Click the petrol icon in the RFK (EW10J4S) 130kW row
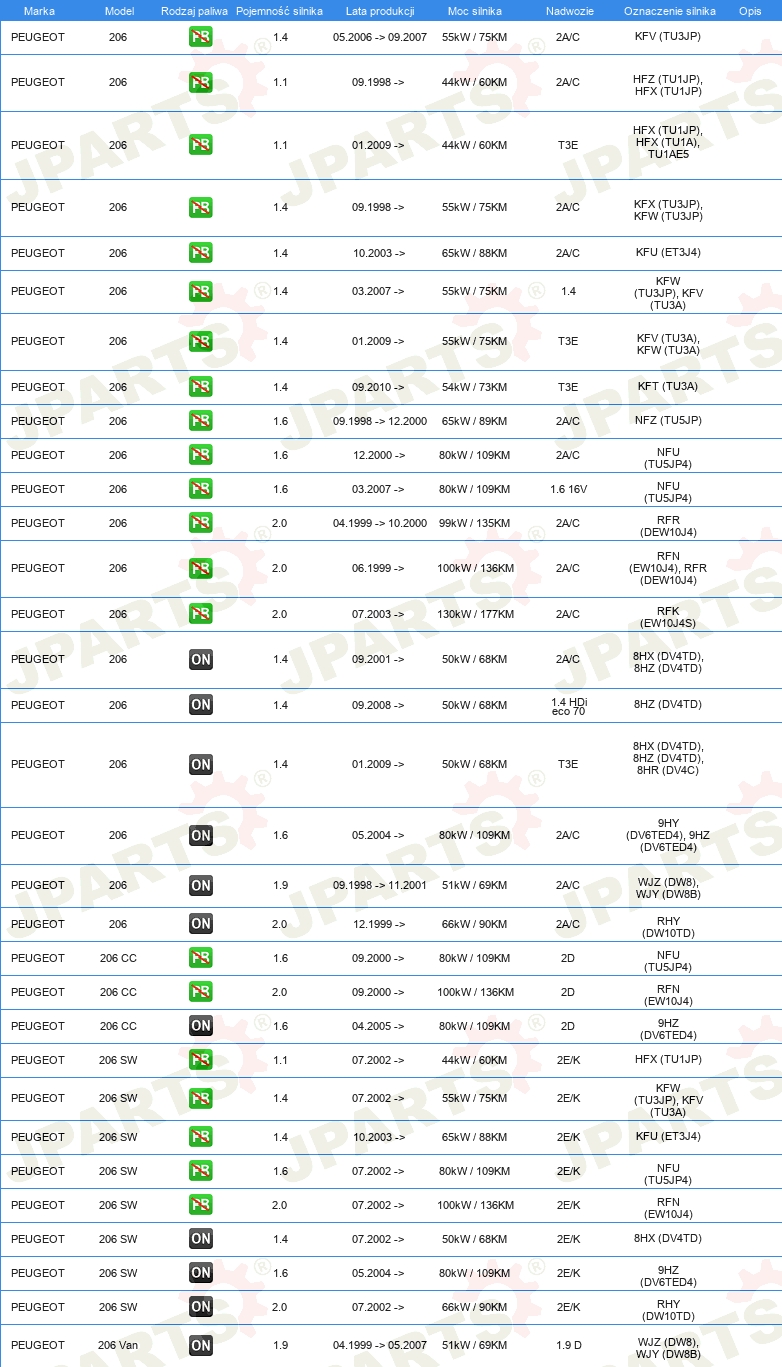 (x=201, y=614)
